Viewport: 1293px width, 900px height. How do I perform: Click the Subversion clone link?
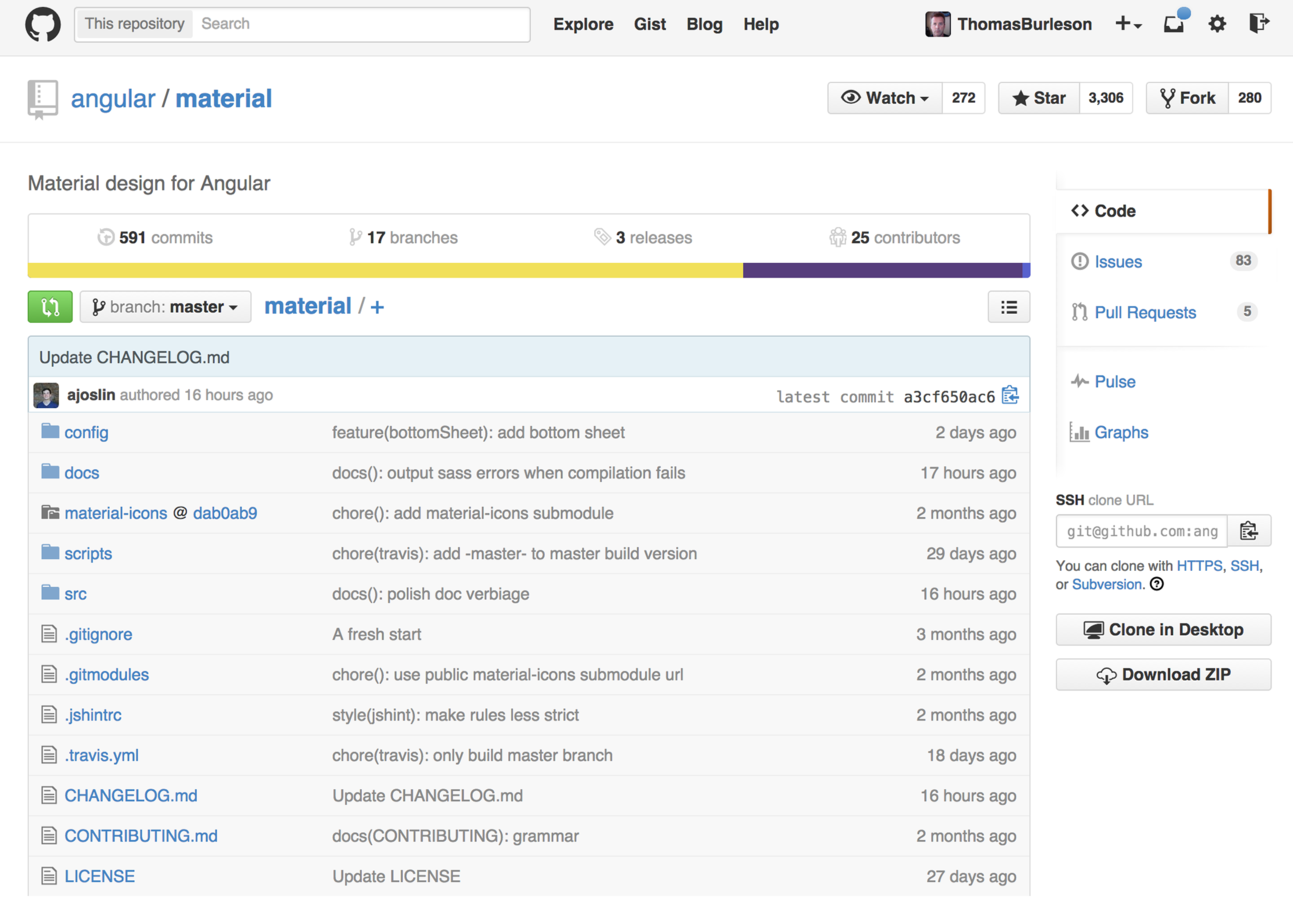pos(1107,584)
